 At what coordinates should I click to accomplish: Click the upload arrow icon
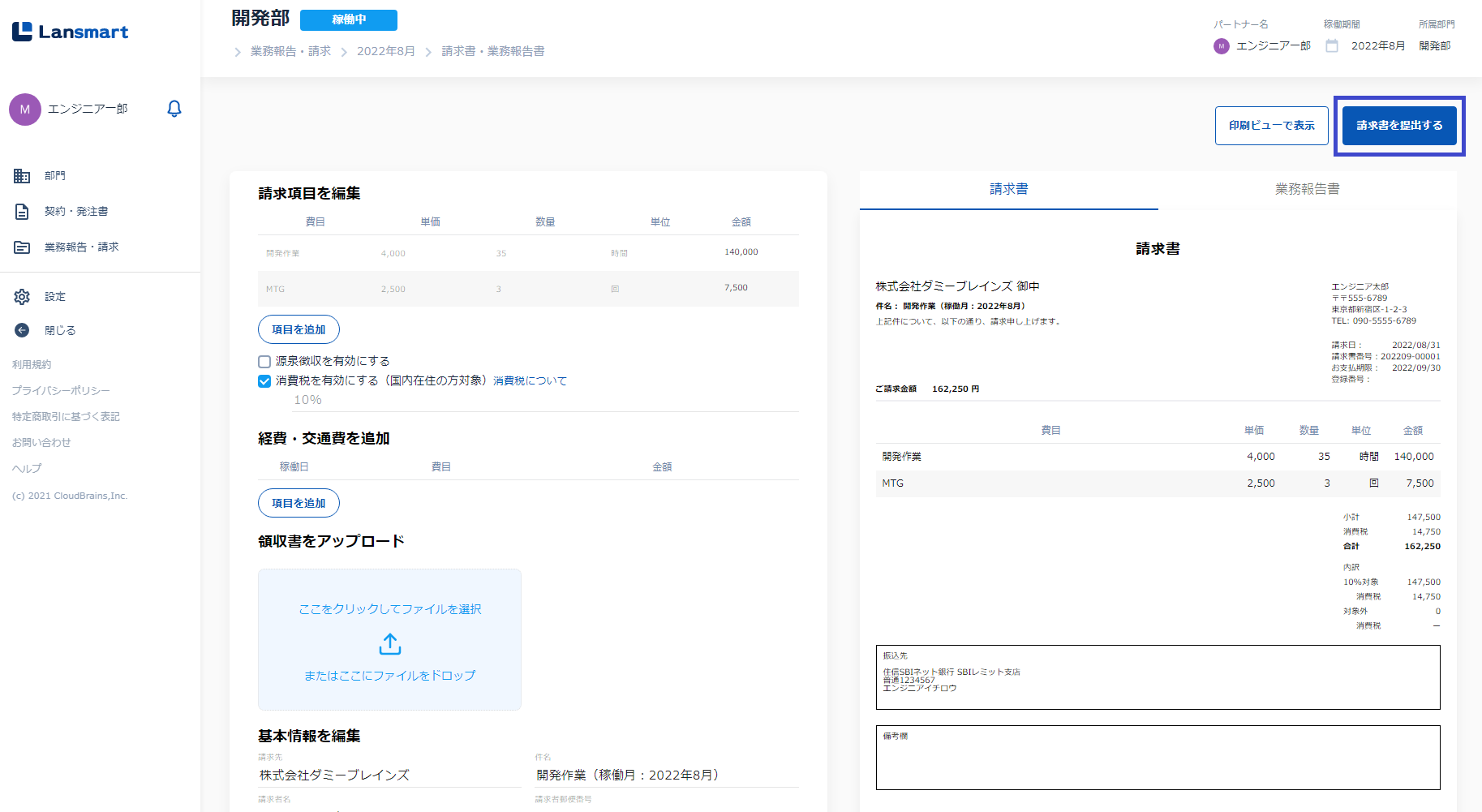pyautogui.click(x=390, y=644)
